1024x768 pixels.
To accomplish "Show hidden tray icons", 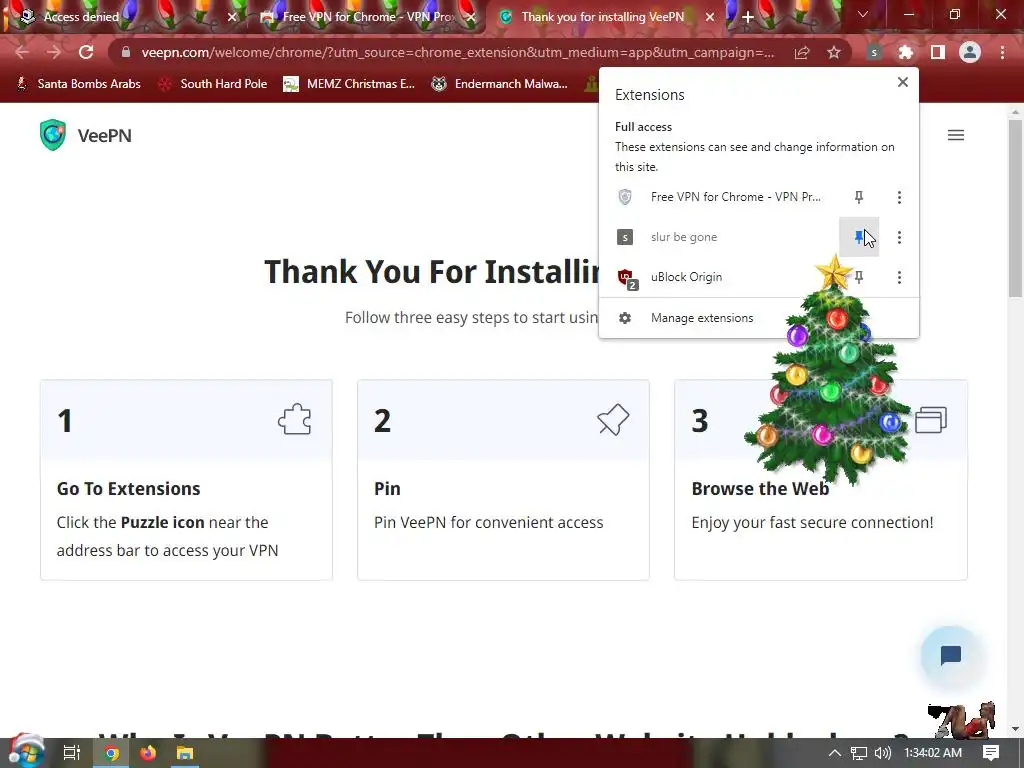I will pyautogui.click(x=835, y=753).
